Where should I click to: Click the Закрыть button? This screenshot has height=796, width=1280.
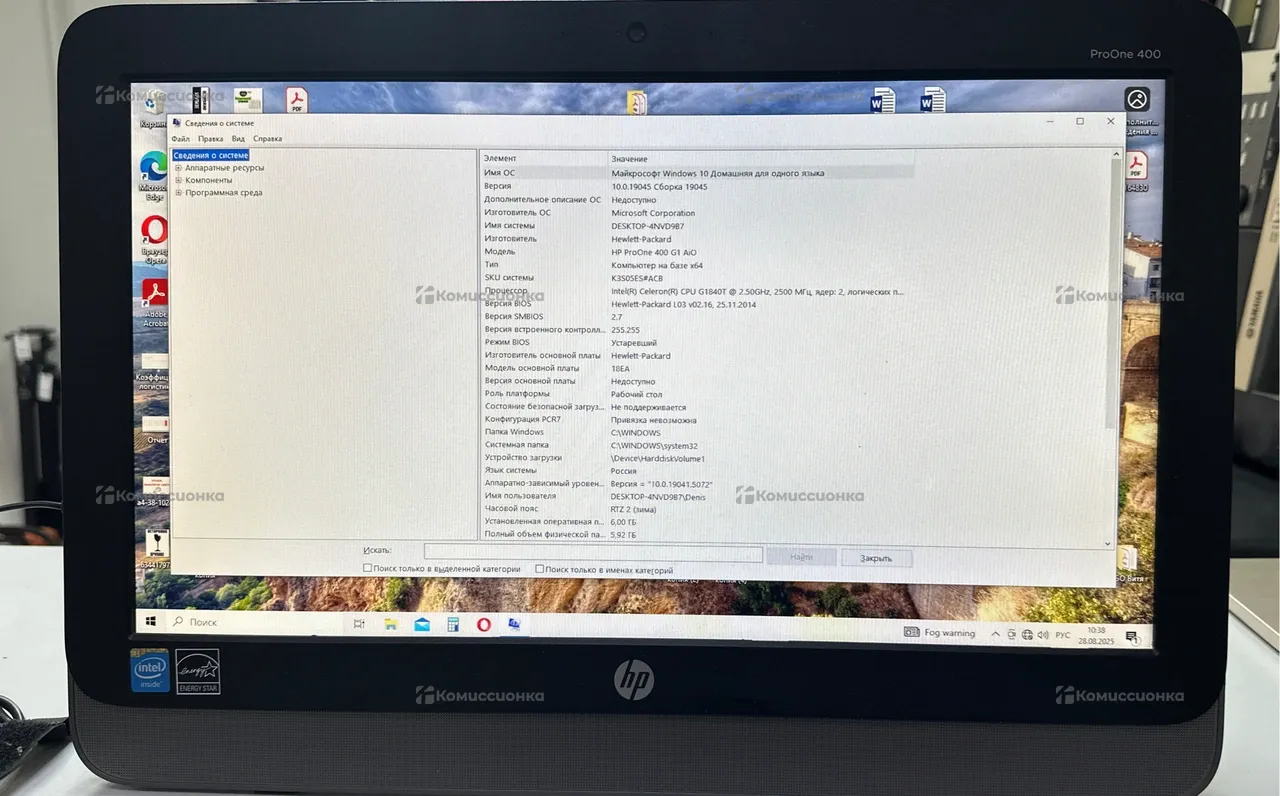(x=876, y=557)
